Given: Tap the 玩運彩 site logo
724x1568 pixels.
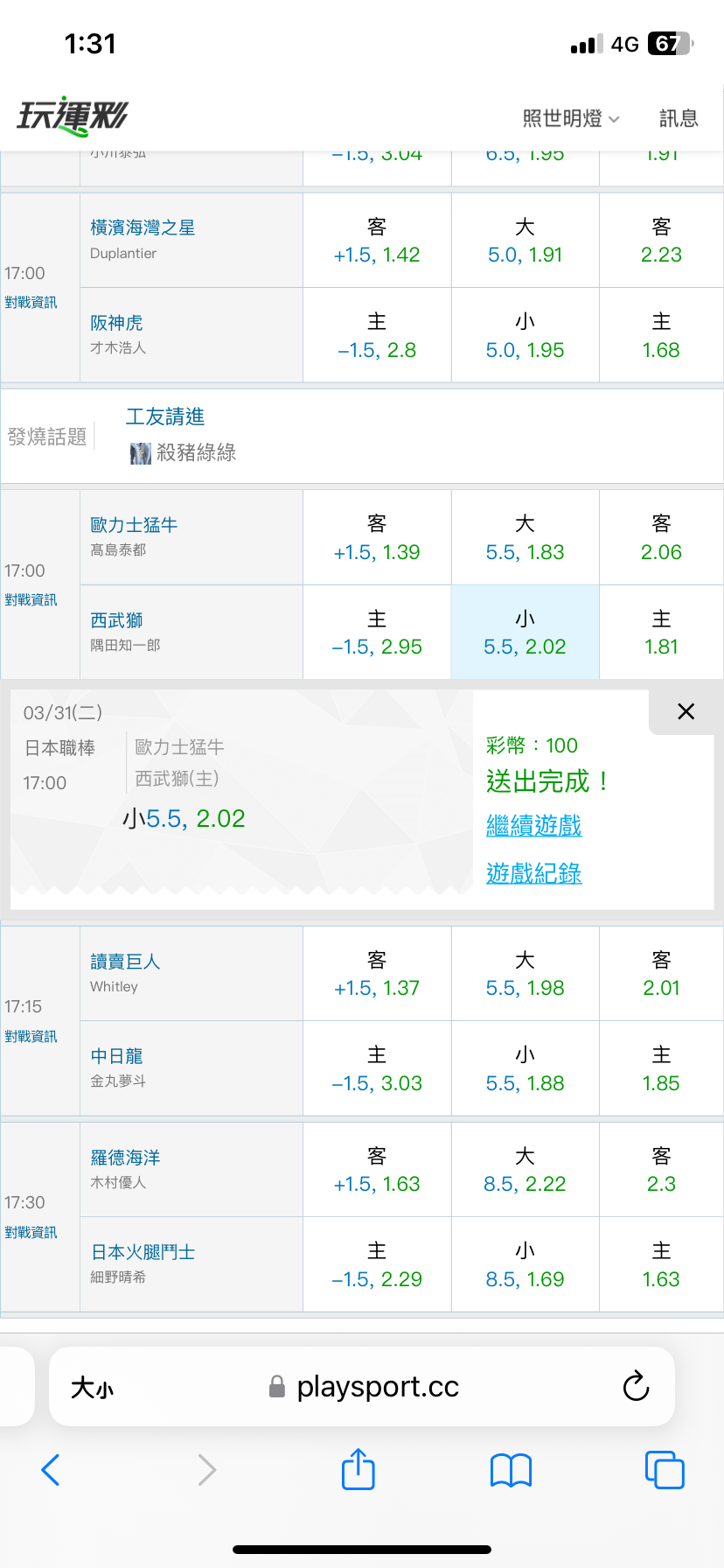Looking at the screenshot, I should (x=73, y=115).
